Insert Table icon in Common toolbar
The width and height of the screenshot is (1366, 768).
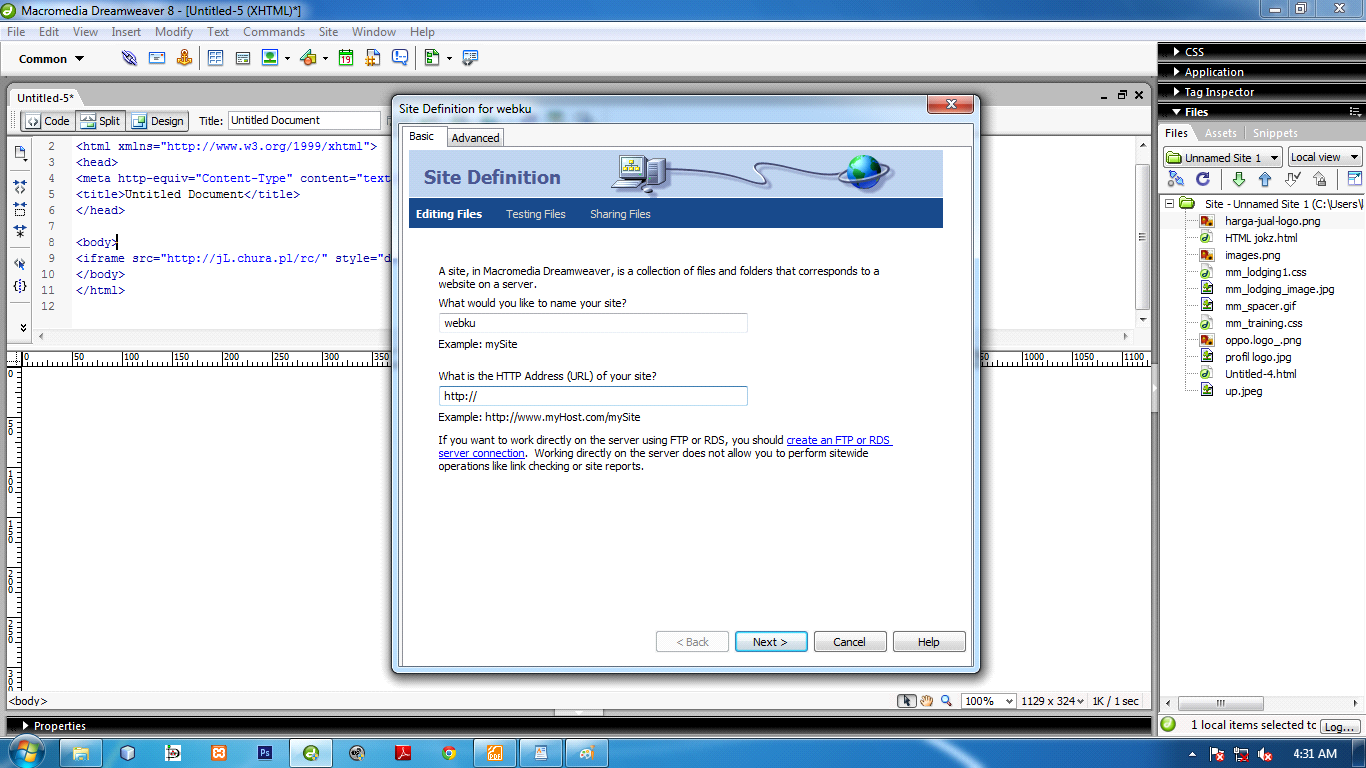(x=215, y=58)
